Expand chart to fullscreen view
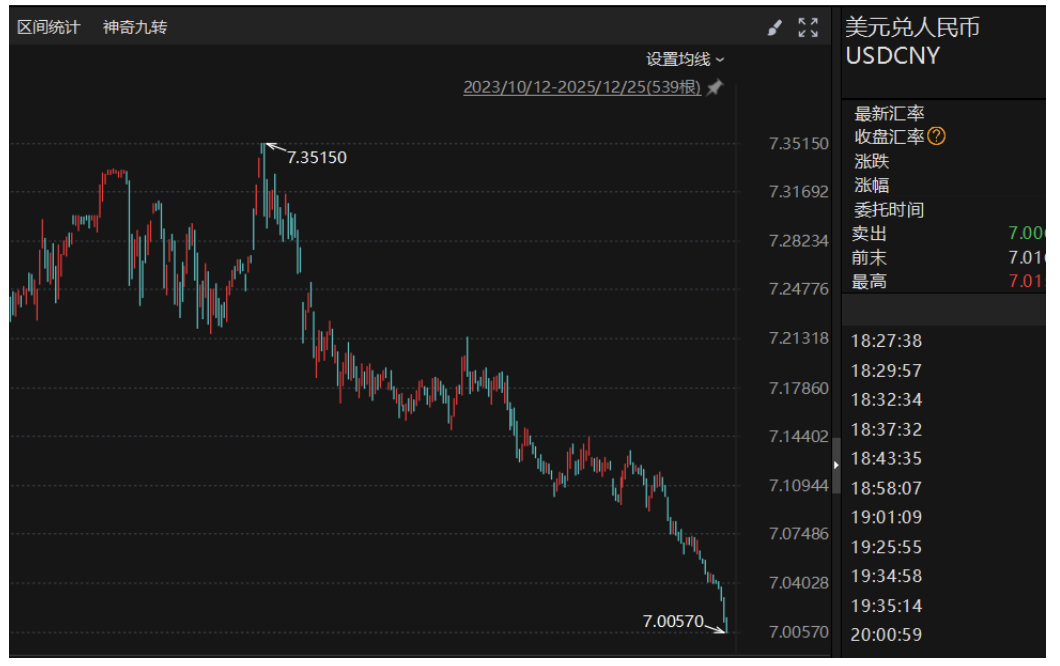The height and width of the screenshot is (666, 1060). [808, 28]
